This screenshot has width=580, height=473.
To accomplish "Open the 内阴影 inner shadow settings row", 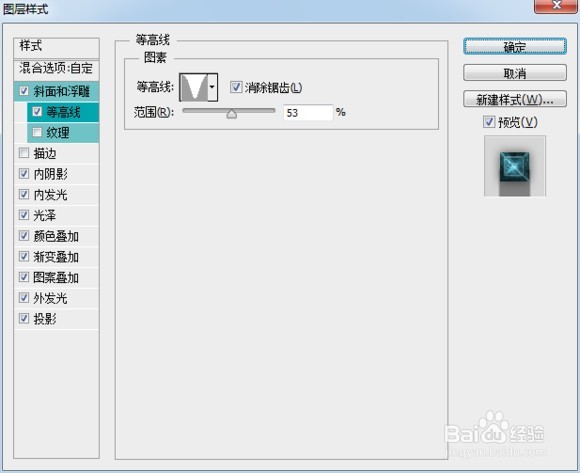I will point(56,174).
